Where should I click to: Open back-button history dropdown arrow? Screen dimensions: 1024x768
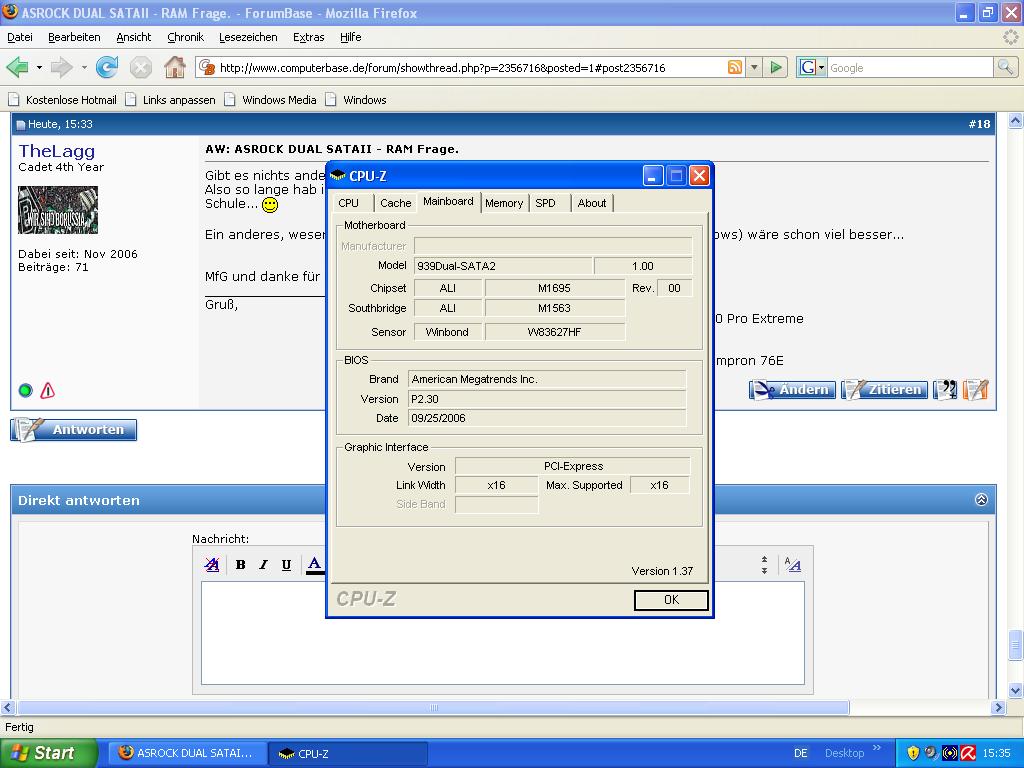click(39, 67)
